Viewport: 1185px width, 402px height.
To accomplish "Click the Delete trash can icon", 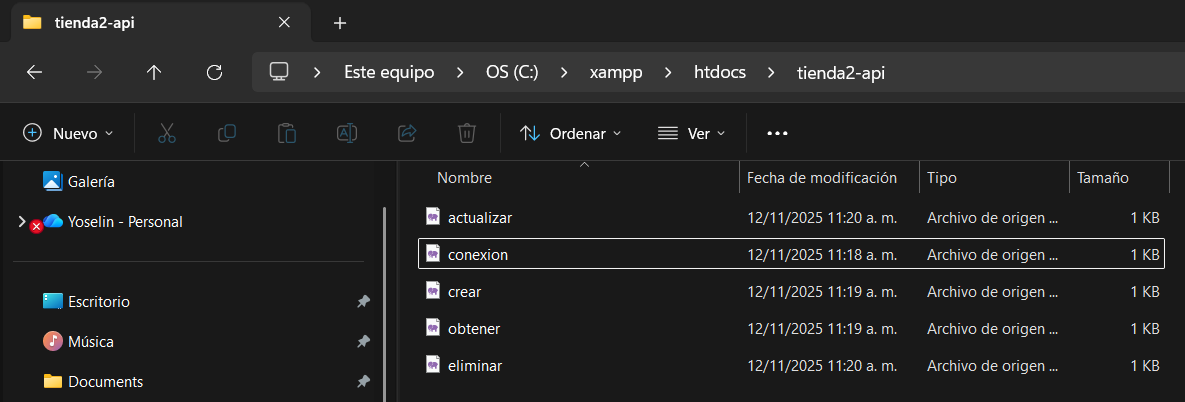I will tap(467, 134).
